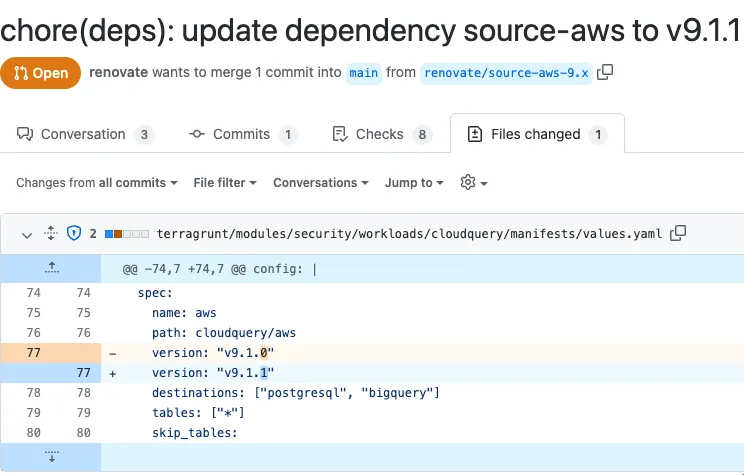Select the removed line version "v9.1.0"

coord(213,353)
